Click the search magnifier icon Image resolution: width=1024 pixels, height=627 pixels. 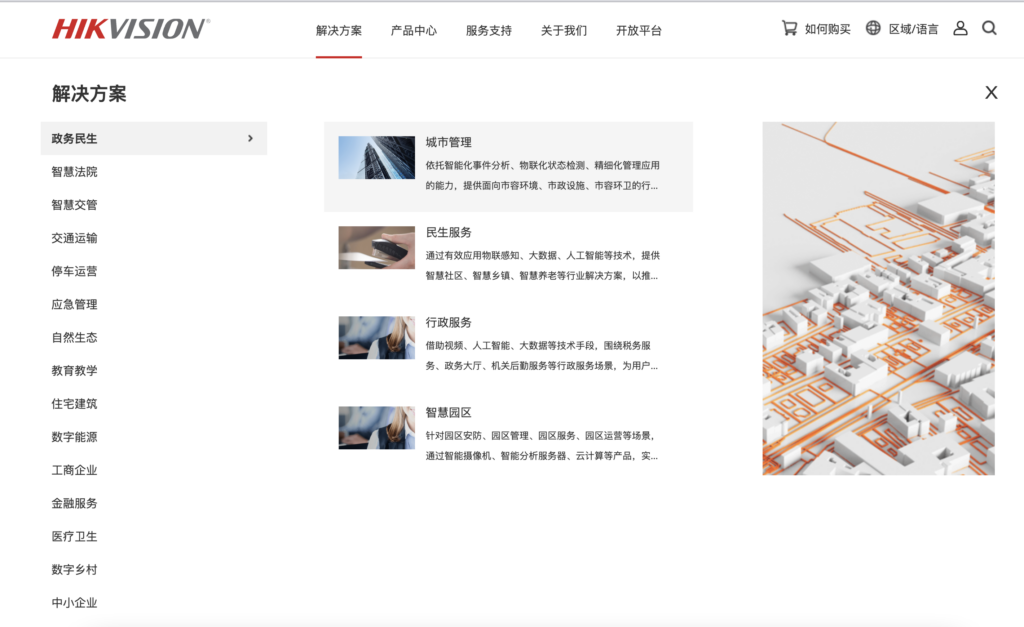pyautogui.click(x=989, y=28)
